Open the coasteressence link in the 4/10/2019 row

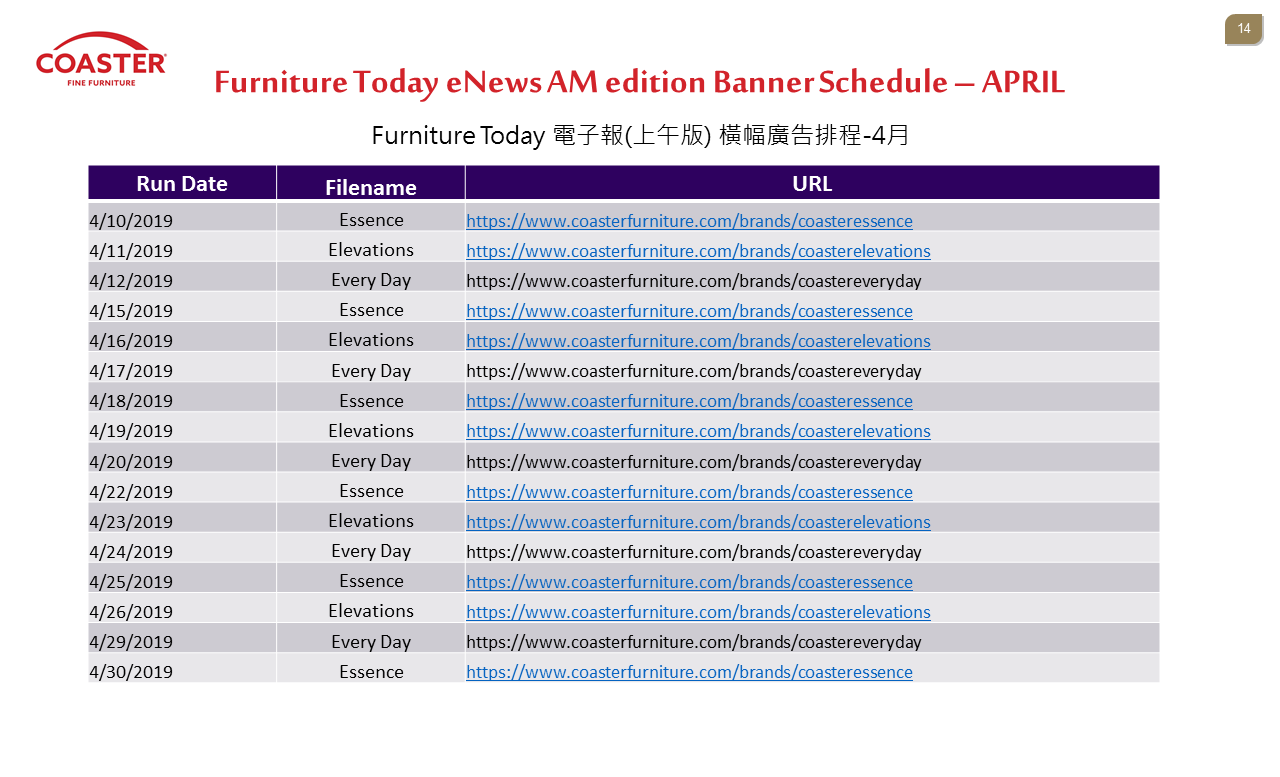tap(689, 221)
